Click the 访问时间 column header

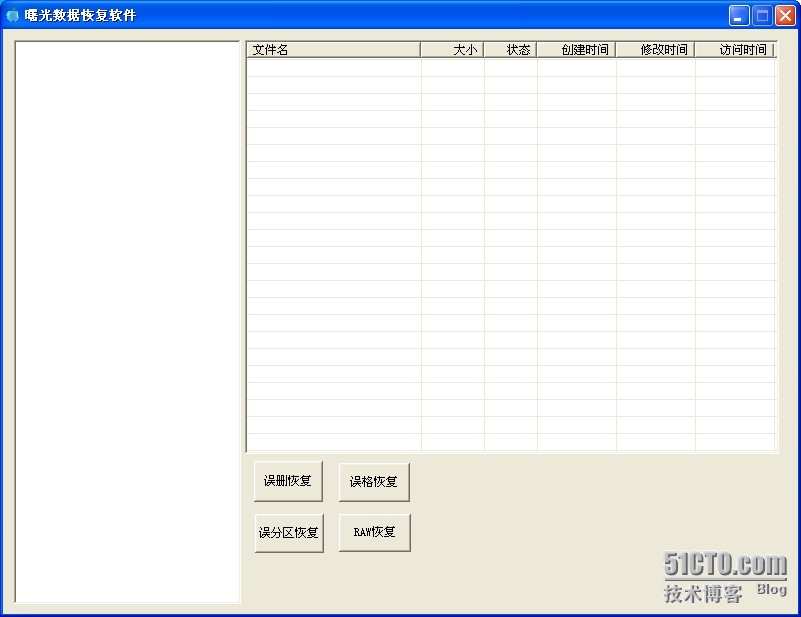pos(735,50)
